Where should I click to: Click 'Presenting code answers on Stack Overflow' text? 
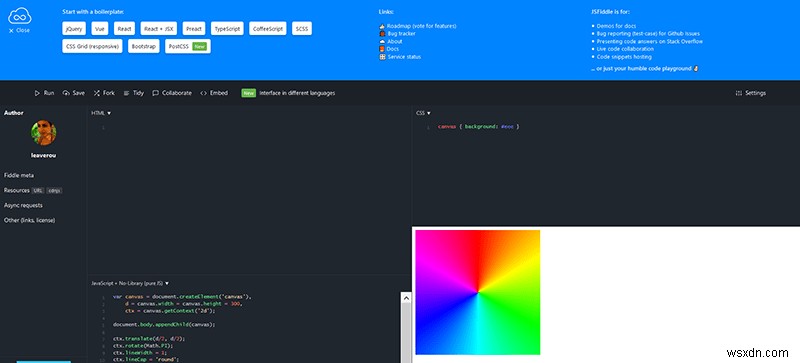click(x=649, y=41)
